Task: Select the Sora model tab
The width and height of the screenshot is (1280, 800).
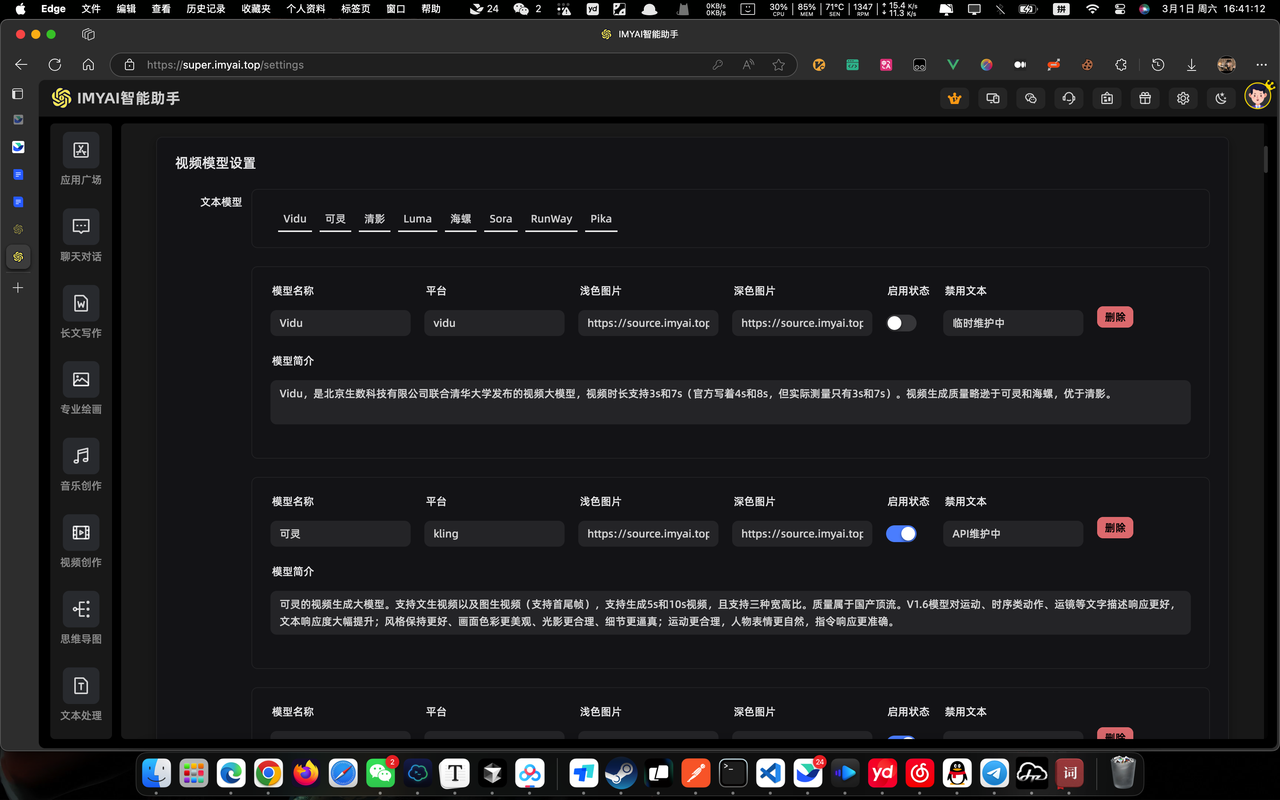Action: pos(501,219)
